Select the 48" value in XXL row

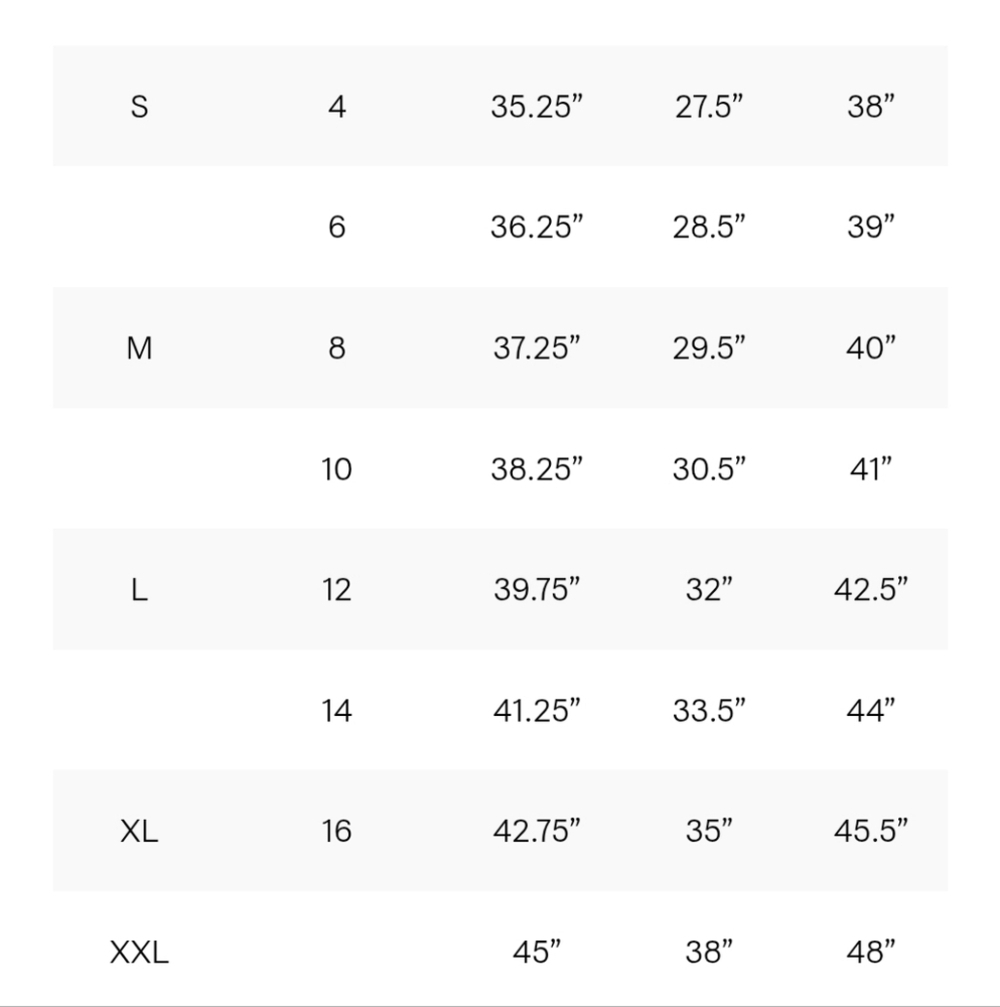pos(871,952)
